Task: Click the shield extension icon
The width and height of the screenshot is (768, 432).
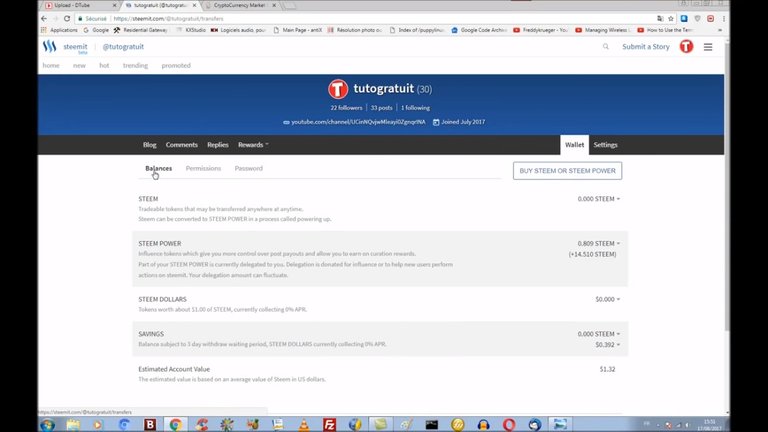Action: click(697, 19)
